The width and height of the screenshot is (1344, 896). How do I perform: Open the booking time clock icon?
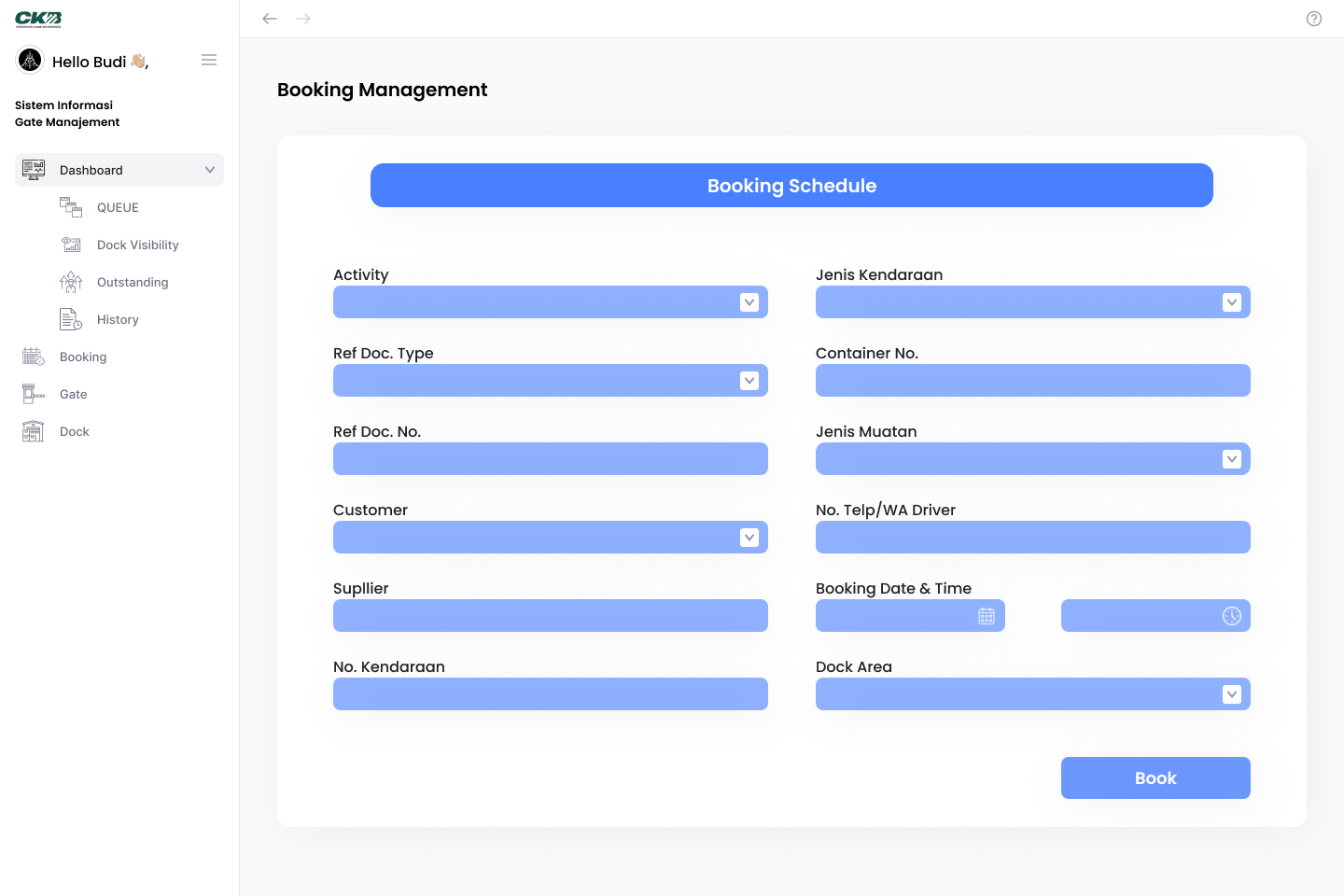tap(1232, 616)
